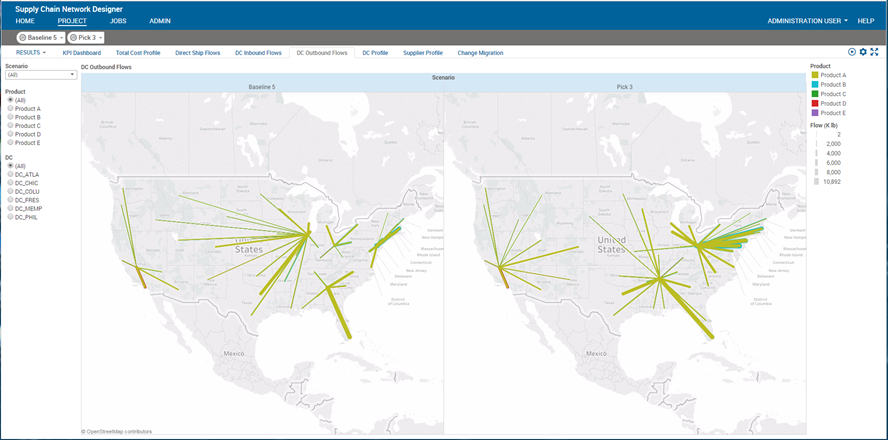Viewport: 888px width, 440px height.
Task: Open the PROJECT menu
Action: click(x=72, y=21)
